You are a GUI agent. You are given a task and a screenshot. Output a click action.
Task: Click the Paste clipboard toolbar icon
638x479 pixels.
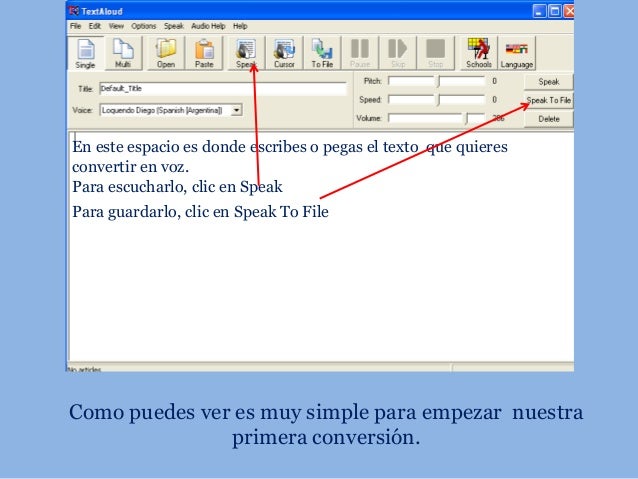tap(204, 53)
